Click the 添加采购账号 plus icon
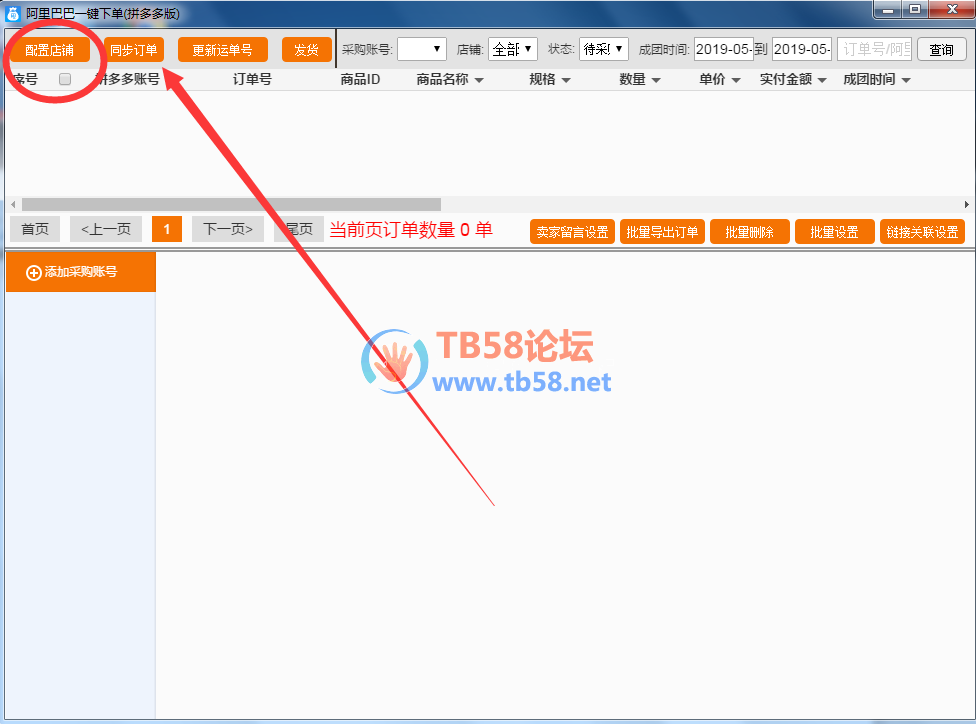The width and height of the screenshot is (976, 724). point(34,273)
